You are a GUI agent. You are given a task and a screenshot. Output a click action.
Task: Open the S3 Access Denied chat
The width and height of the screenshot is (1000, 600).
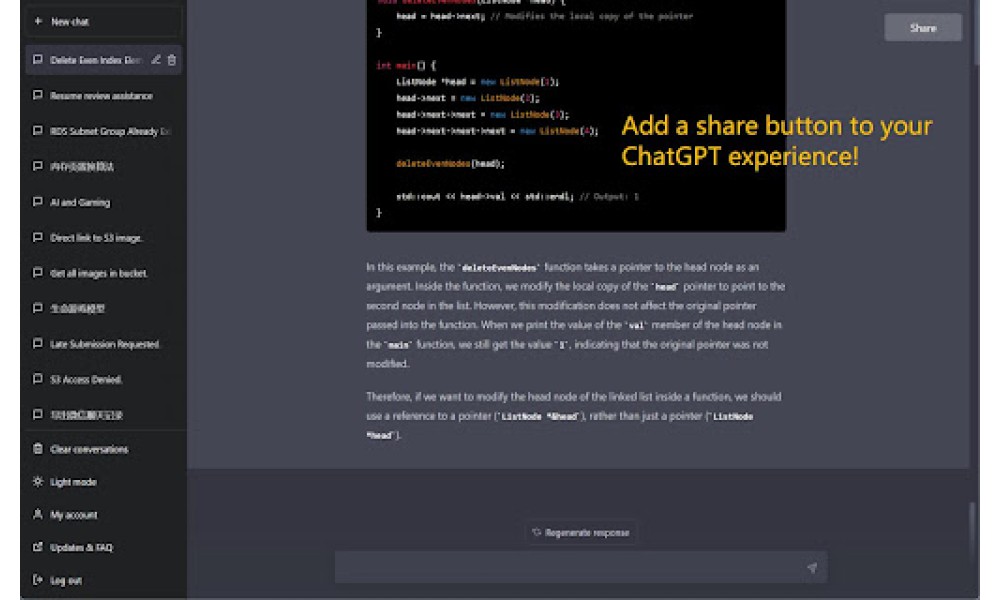click(x=103, y=379)
